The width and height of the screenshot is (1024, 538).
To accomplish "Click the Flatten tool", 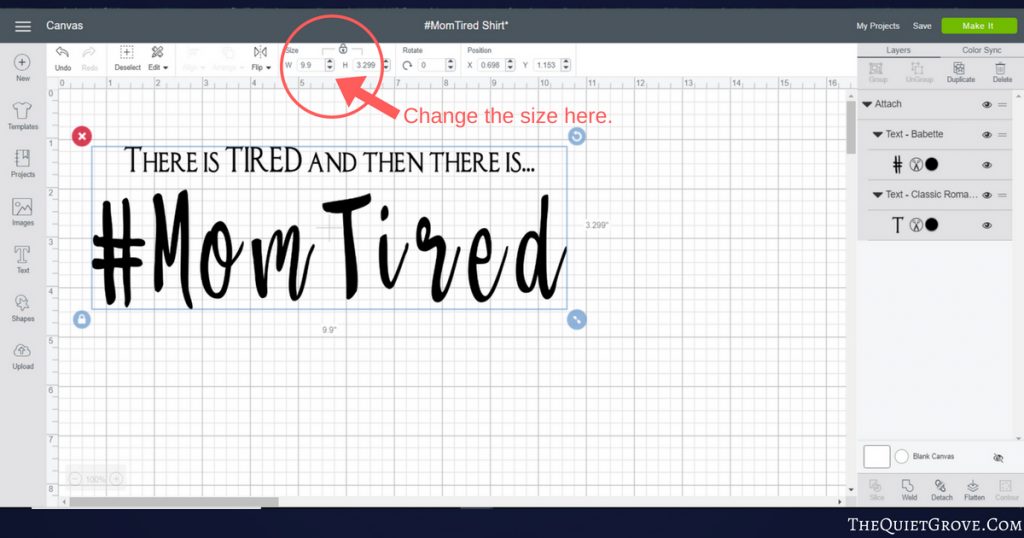I will coord(974,489).
